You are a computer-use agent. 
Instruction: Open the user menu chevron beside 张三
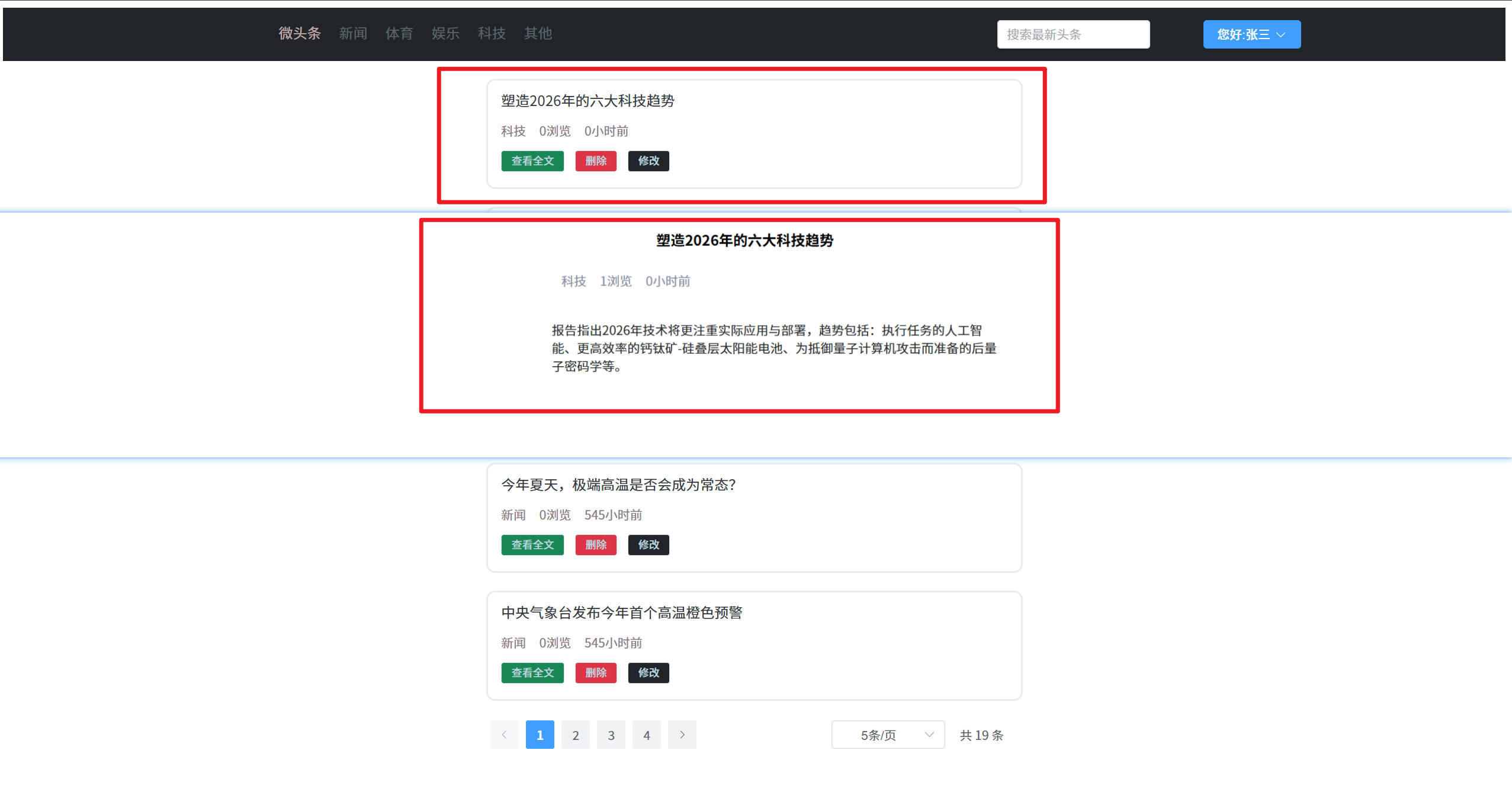[1281, 34]
